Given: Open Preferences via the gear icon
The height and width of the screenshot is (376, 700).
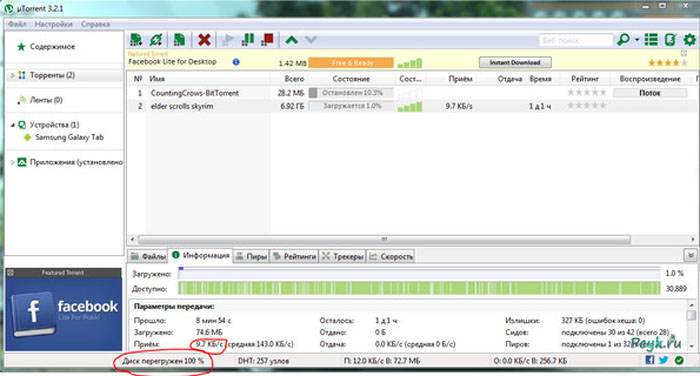Looking at the screenshot, I should coord(690,40).
